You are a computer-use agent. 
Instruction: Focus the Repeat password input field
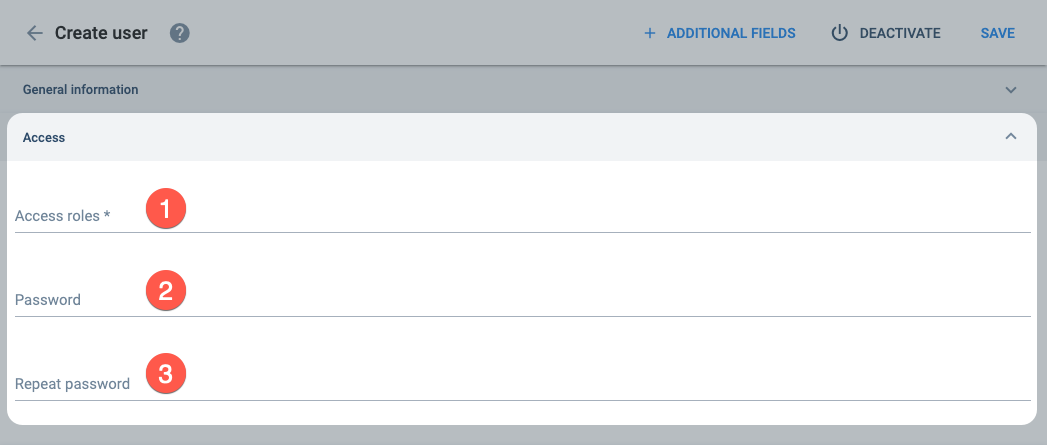[523, 382]
